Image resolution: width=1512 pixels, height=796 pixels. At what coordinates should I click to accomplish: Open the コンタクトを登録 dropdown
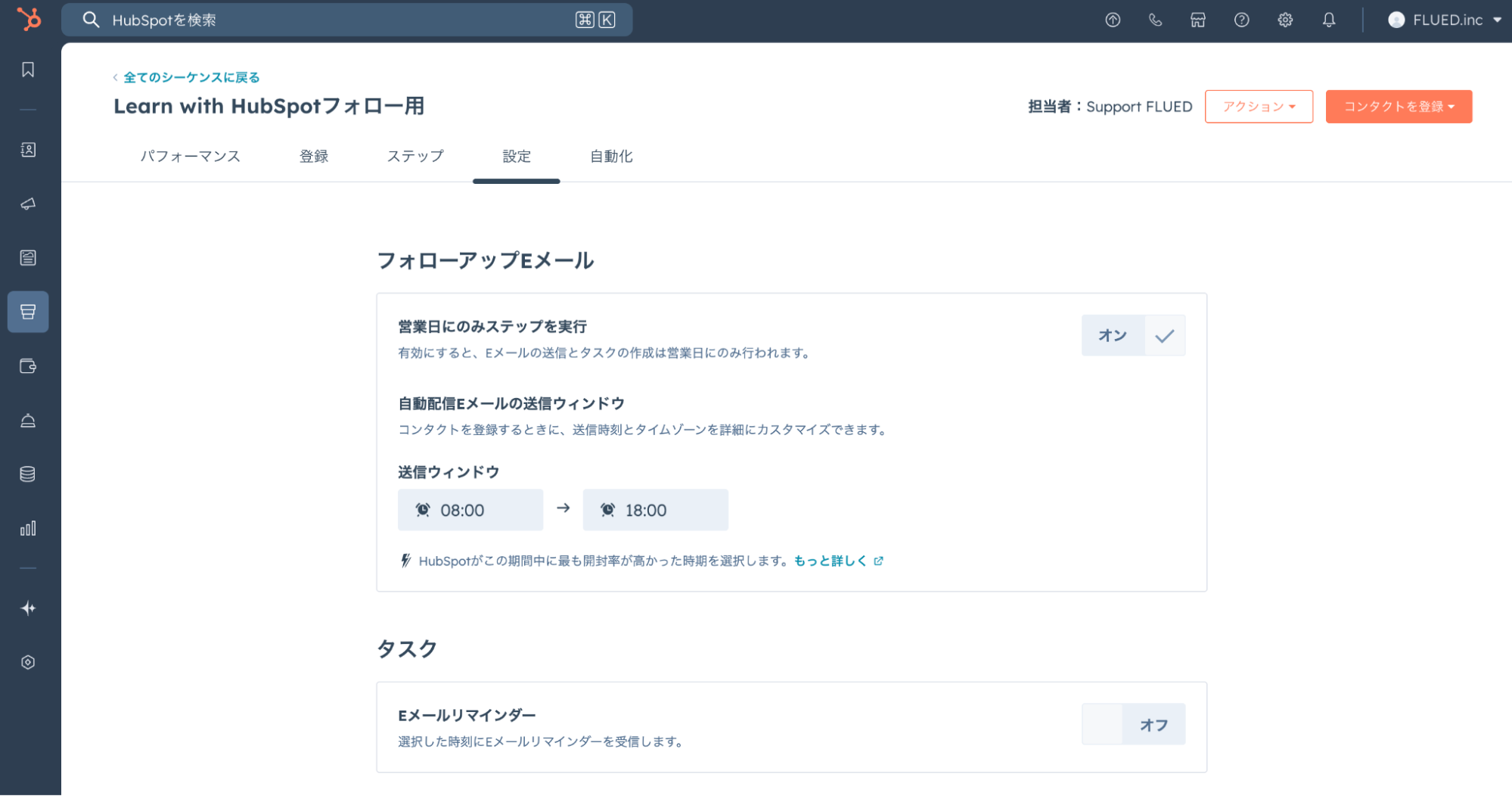click(x=1398, y=107)
